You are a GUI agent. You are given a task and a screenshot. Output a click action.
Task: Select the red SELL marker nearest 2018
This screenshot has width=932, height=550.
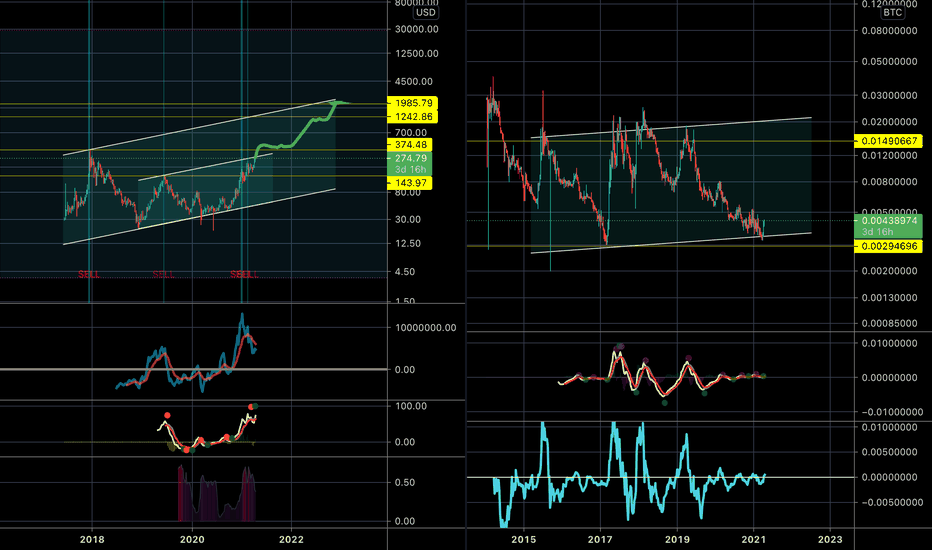tap(89, 274)
